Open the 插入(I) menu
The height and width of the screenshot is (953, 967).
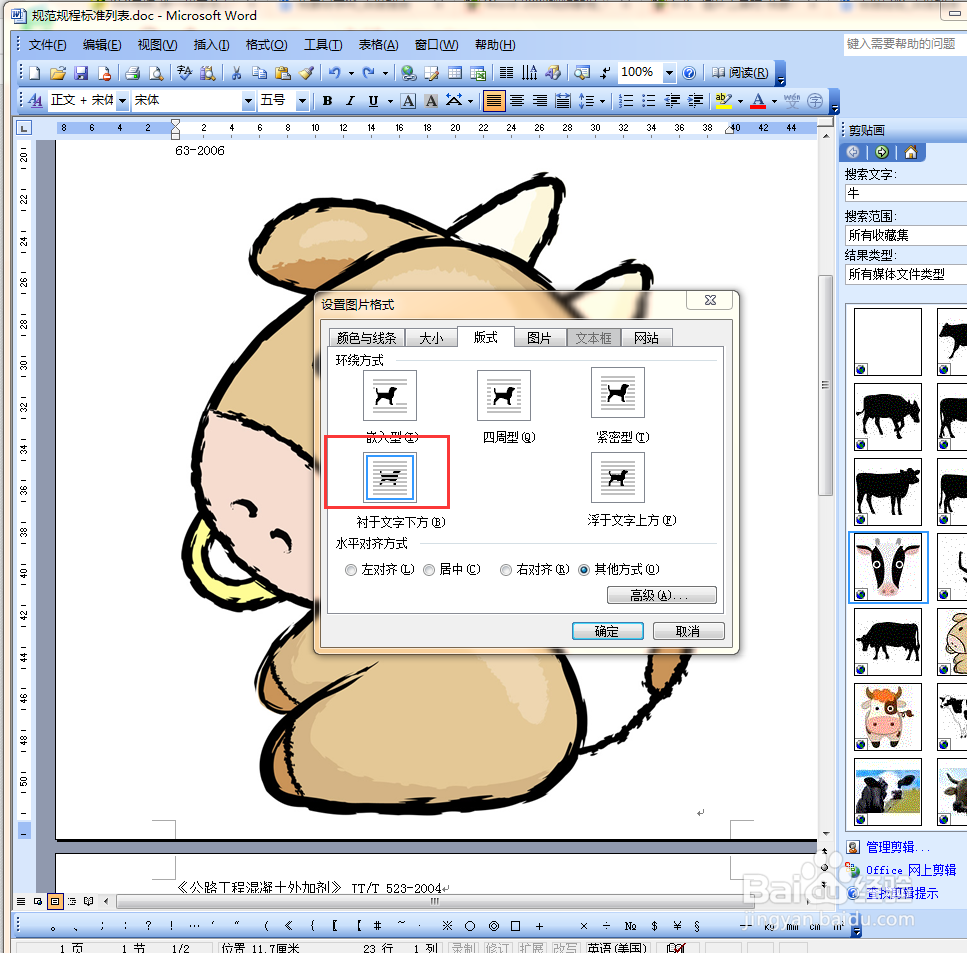[212, 45]
